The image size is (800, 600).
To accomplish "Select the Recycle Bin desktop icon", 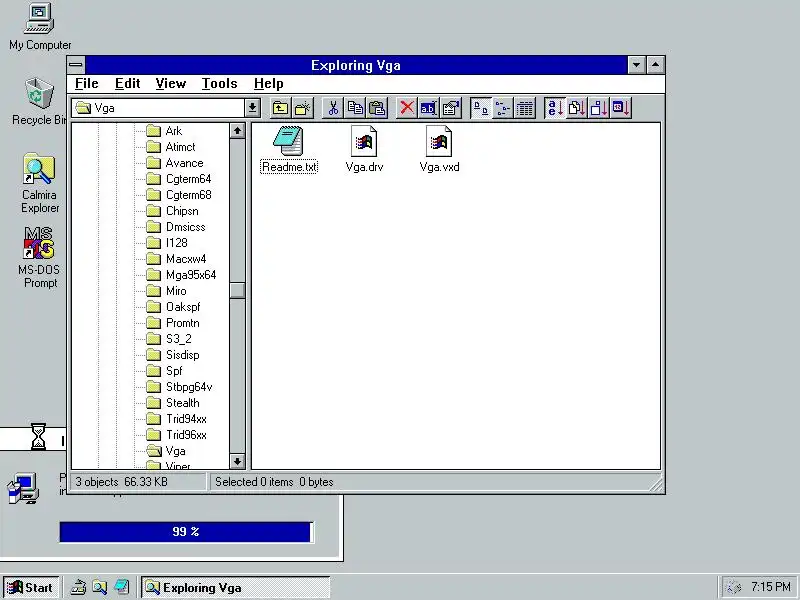I will (x=39, y=102).
